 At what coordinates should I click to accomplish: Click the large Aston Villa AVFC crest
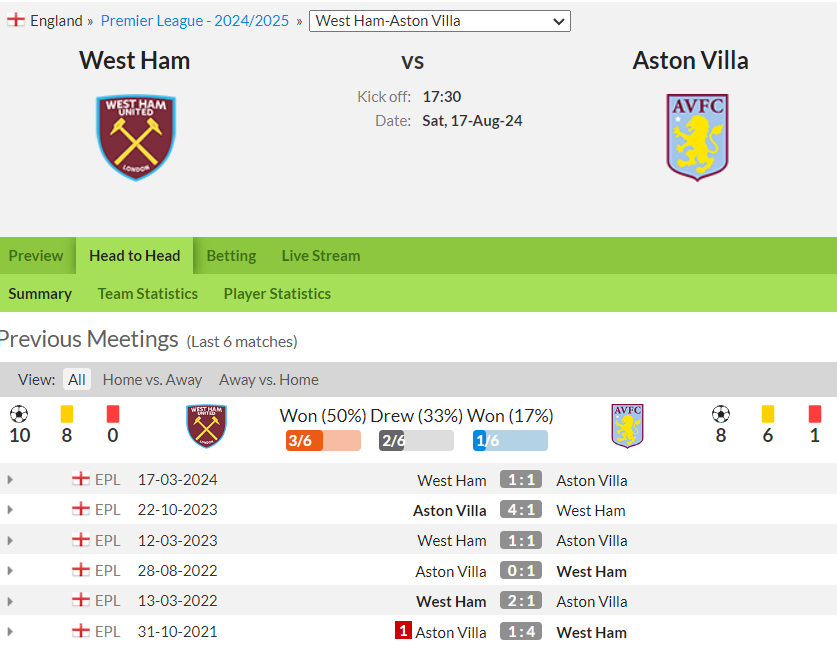pos(697,137)
